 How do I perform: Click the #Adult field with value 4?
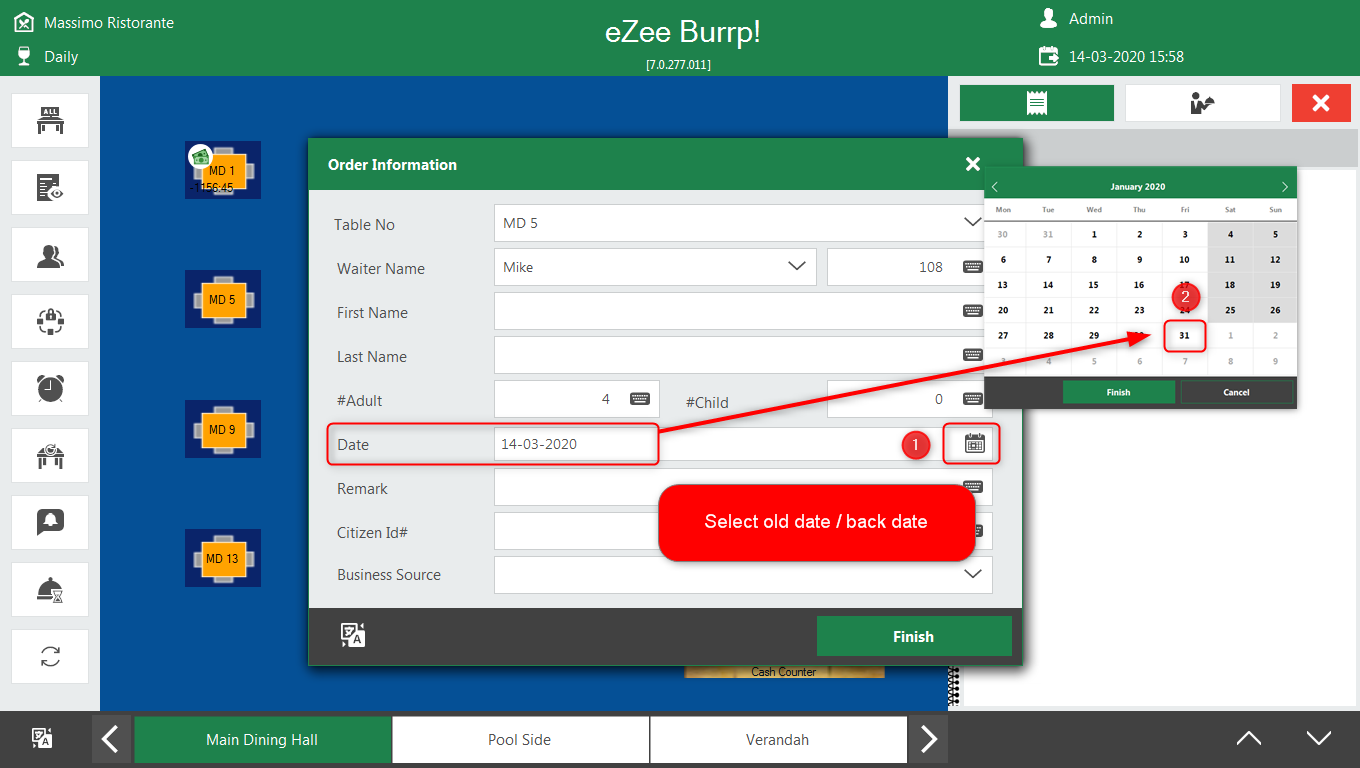(x=577, y=399)
